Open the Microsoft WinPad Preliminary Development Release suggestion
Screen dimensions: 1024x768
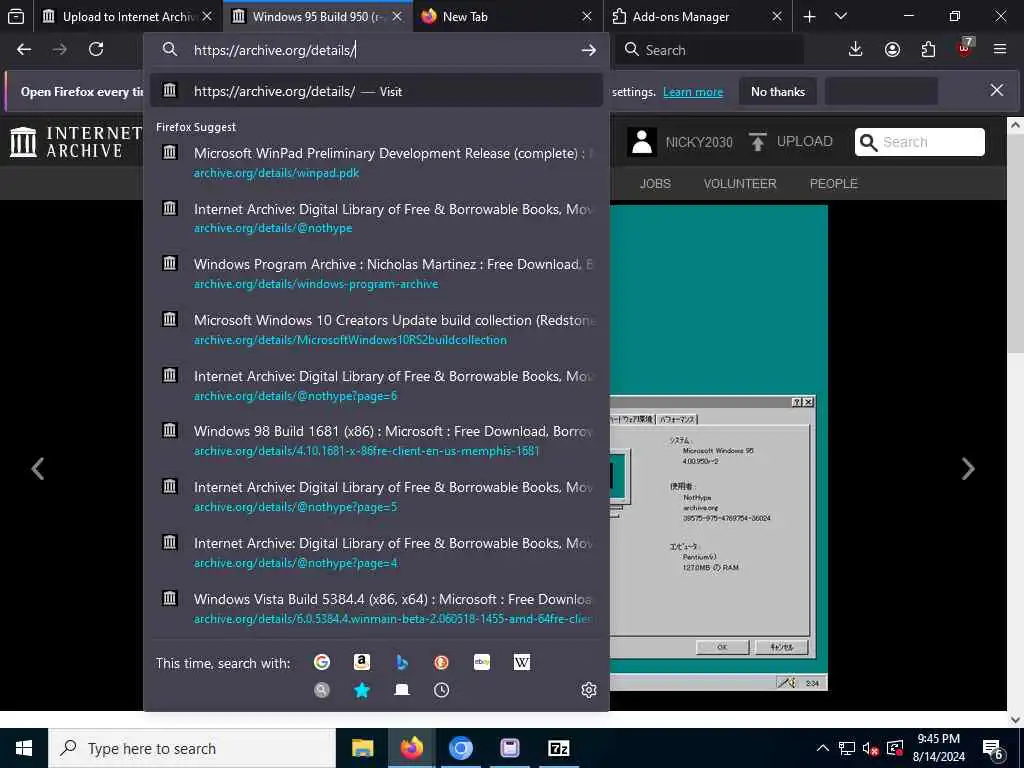pyautogui.click(x=376, y=163)
